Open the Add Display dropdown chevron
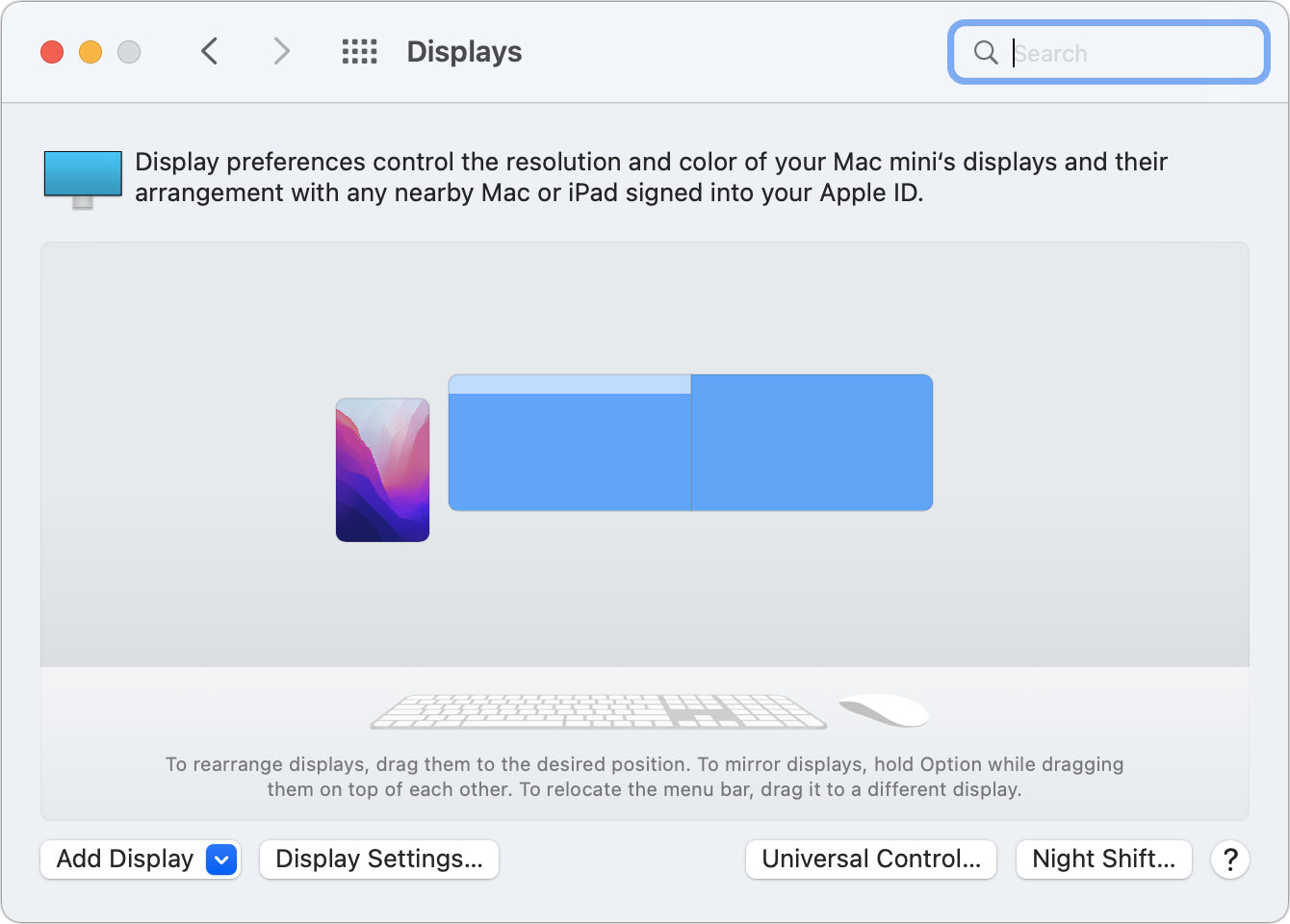Screen dimensions: 1290x924 (x=221, y=860)
